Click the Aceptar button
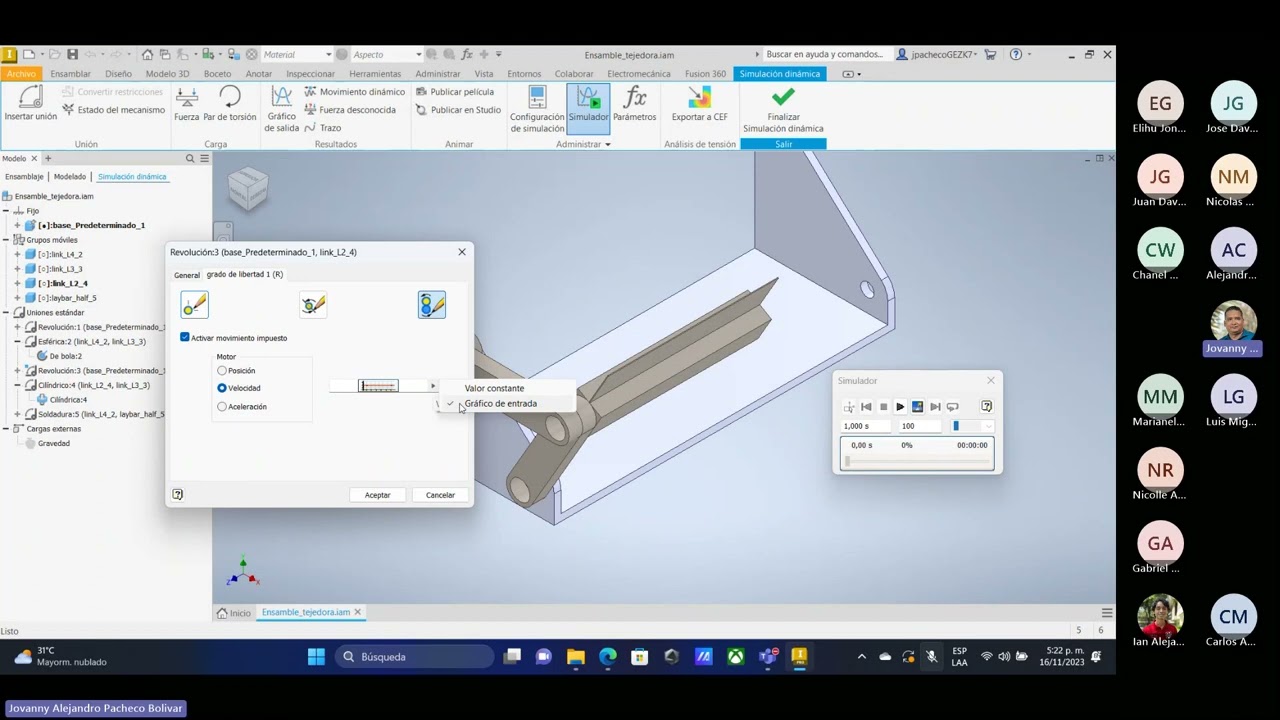The height and width of the screenshot is (720, 1280). 377,495
